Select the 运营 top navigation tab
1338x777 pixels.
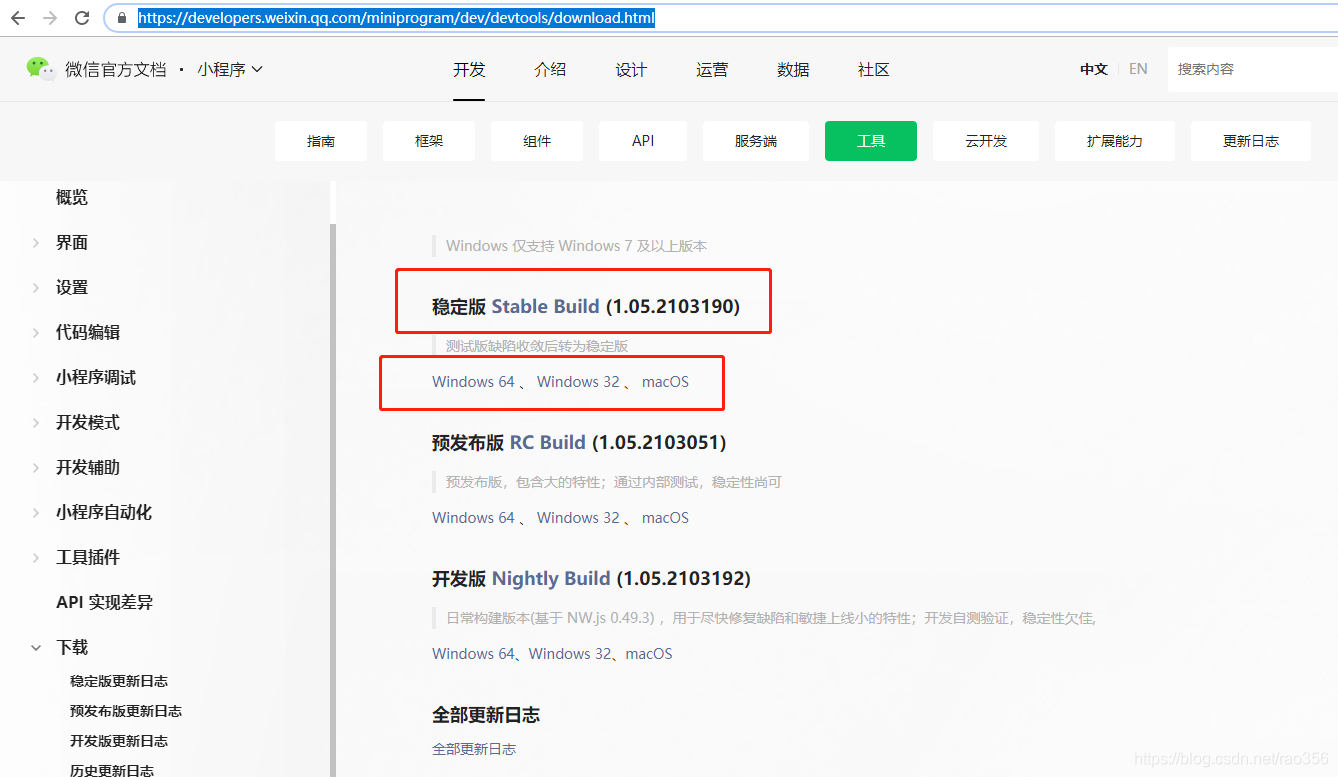[712, 69]
